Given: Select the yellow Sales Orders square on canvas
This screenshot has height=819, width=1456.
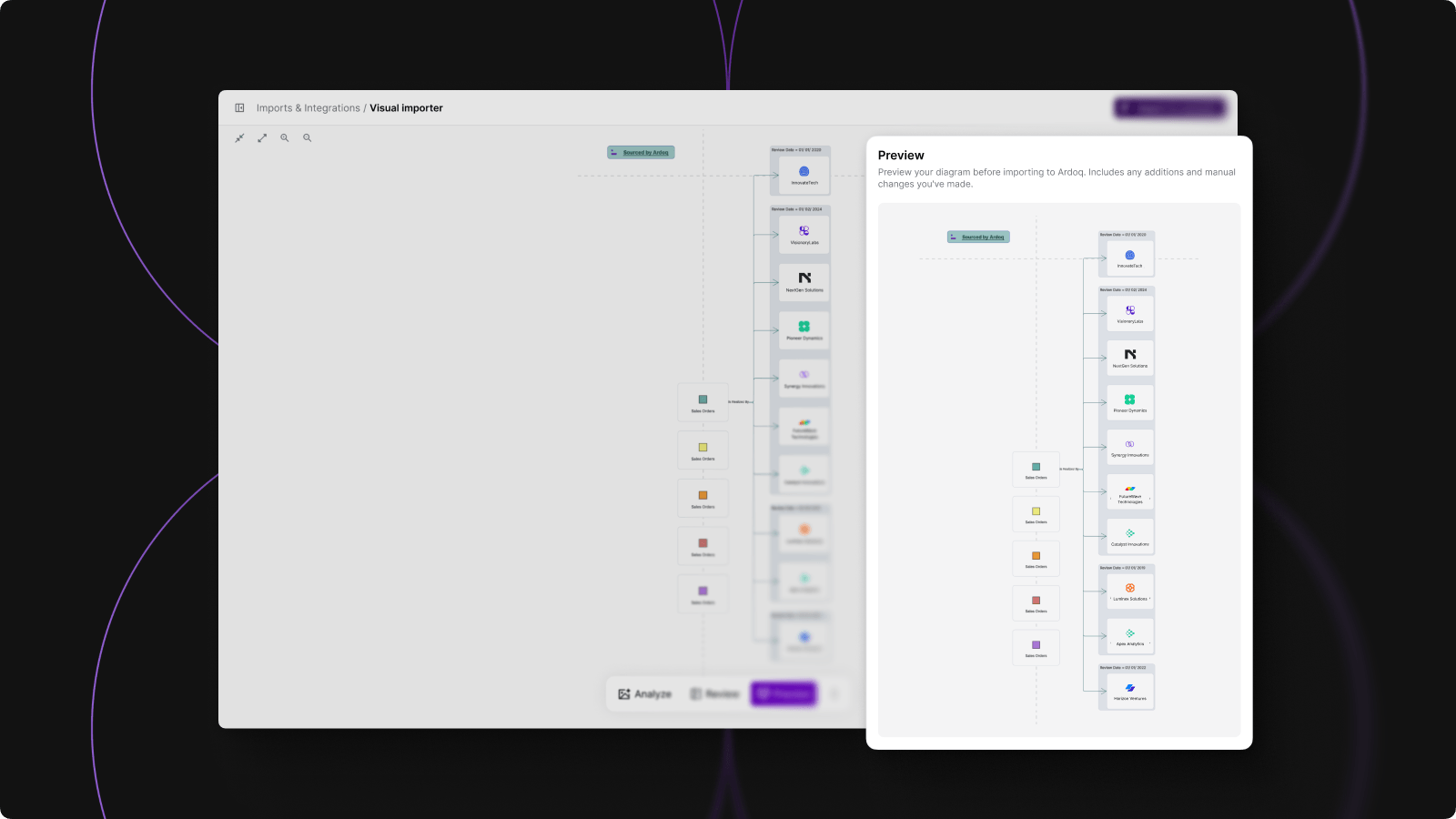Looking at the screenshot, I should pos(703,450).
